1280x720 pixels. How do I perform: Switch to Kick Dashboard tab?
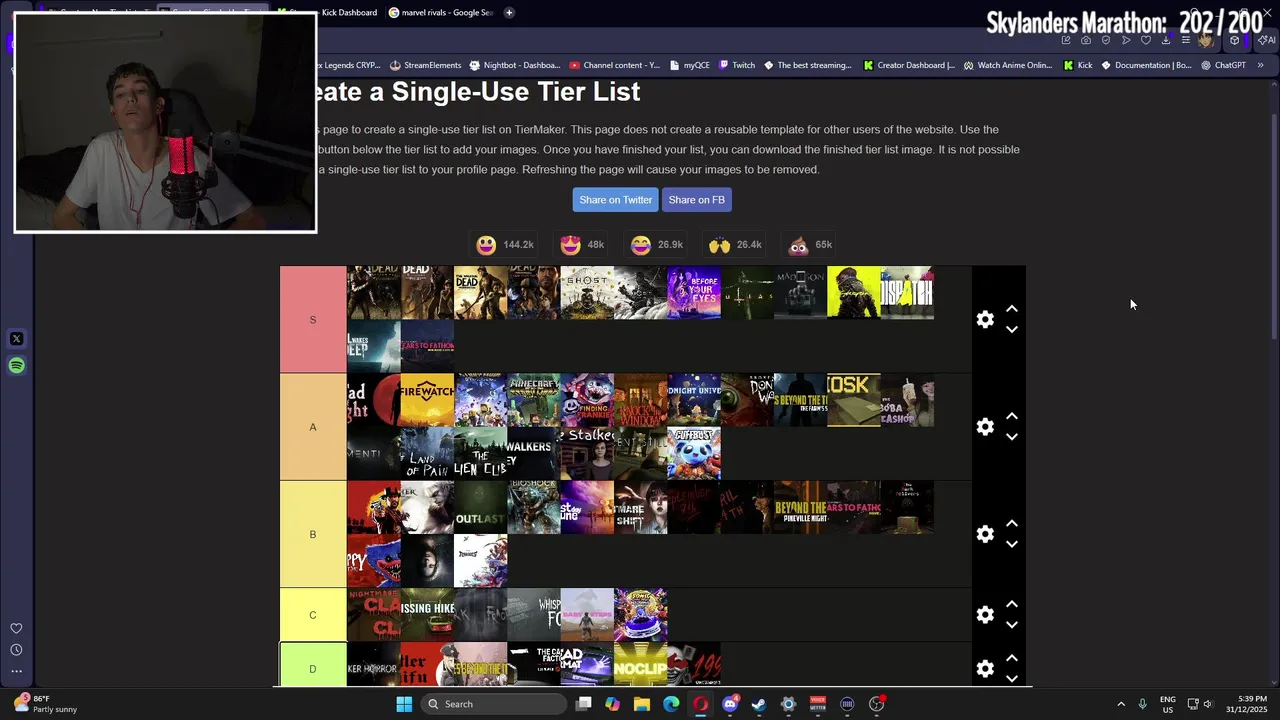point(328,12)
